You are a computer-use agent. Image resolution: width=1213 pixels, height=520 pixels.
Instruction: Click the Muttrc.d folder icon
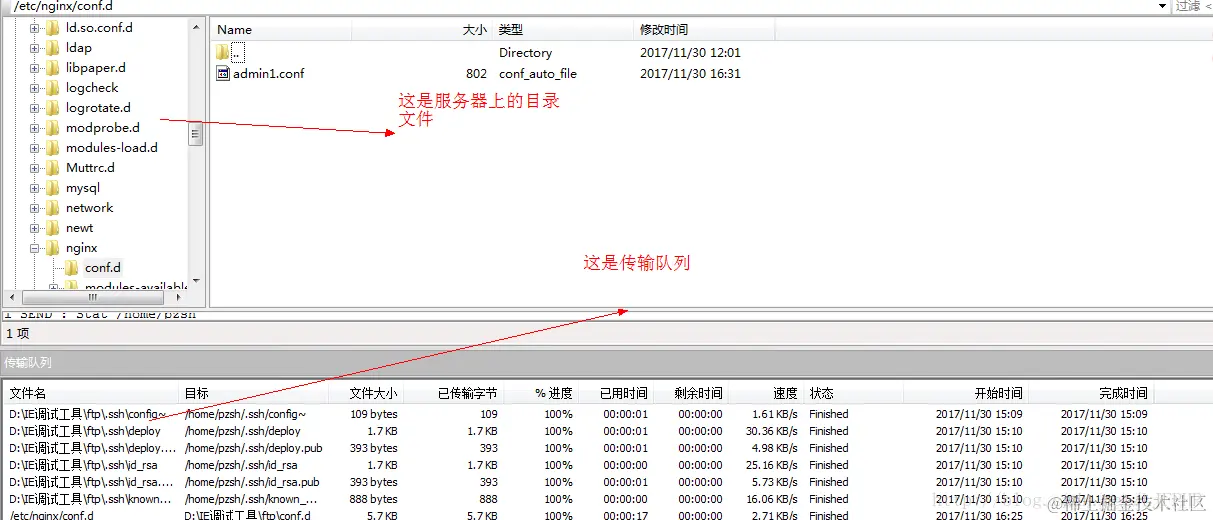pyautogui.click(x=53, y=168)
